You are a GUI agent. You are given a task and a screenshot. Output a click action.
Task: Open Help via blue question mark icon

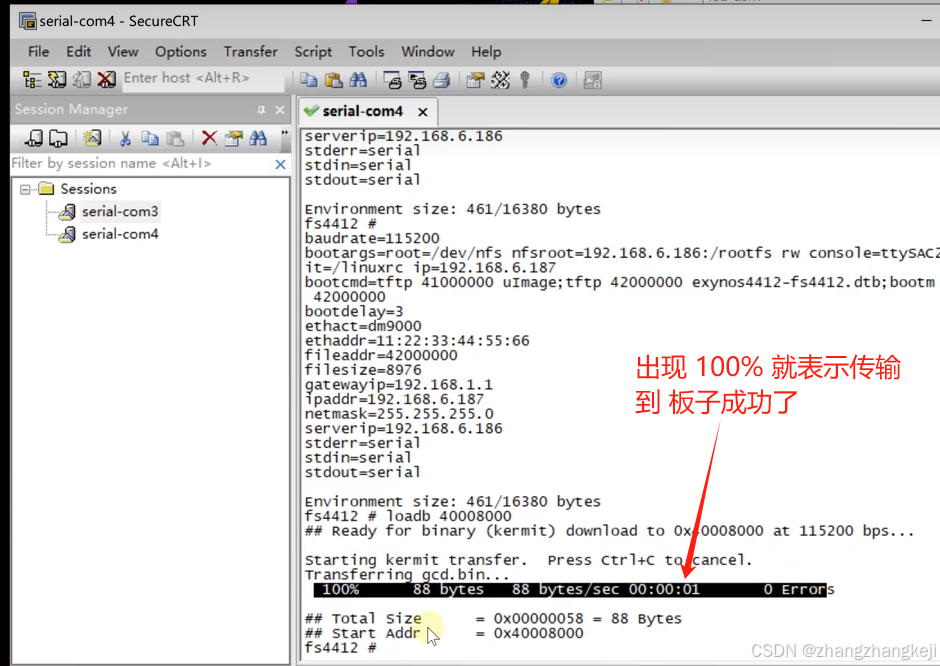coord(559,80)
